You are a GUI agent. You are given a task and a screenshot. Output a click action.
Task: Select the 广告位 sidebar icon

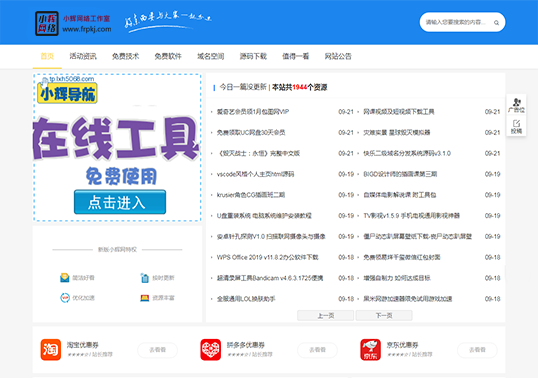516,105
